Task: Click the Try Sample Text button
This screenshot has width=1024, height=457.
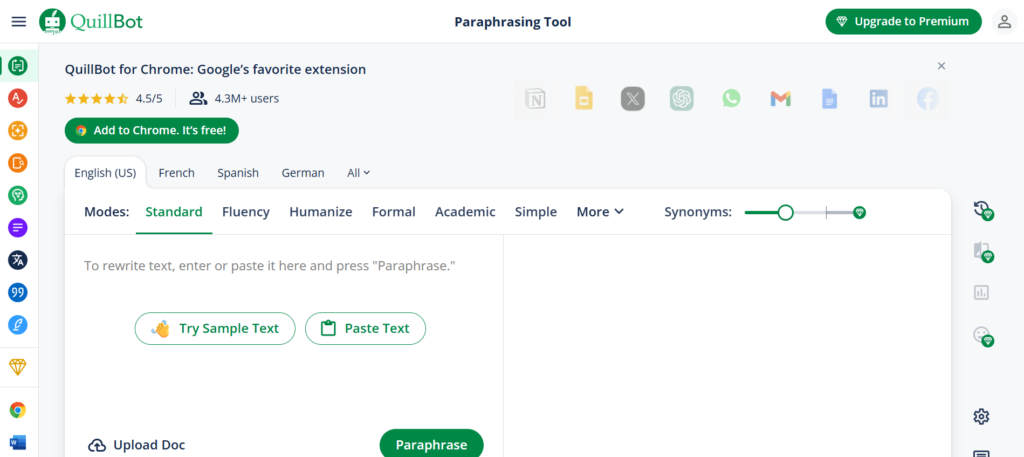Action: [215, 328]
